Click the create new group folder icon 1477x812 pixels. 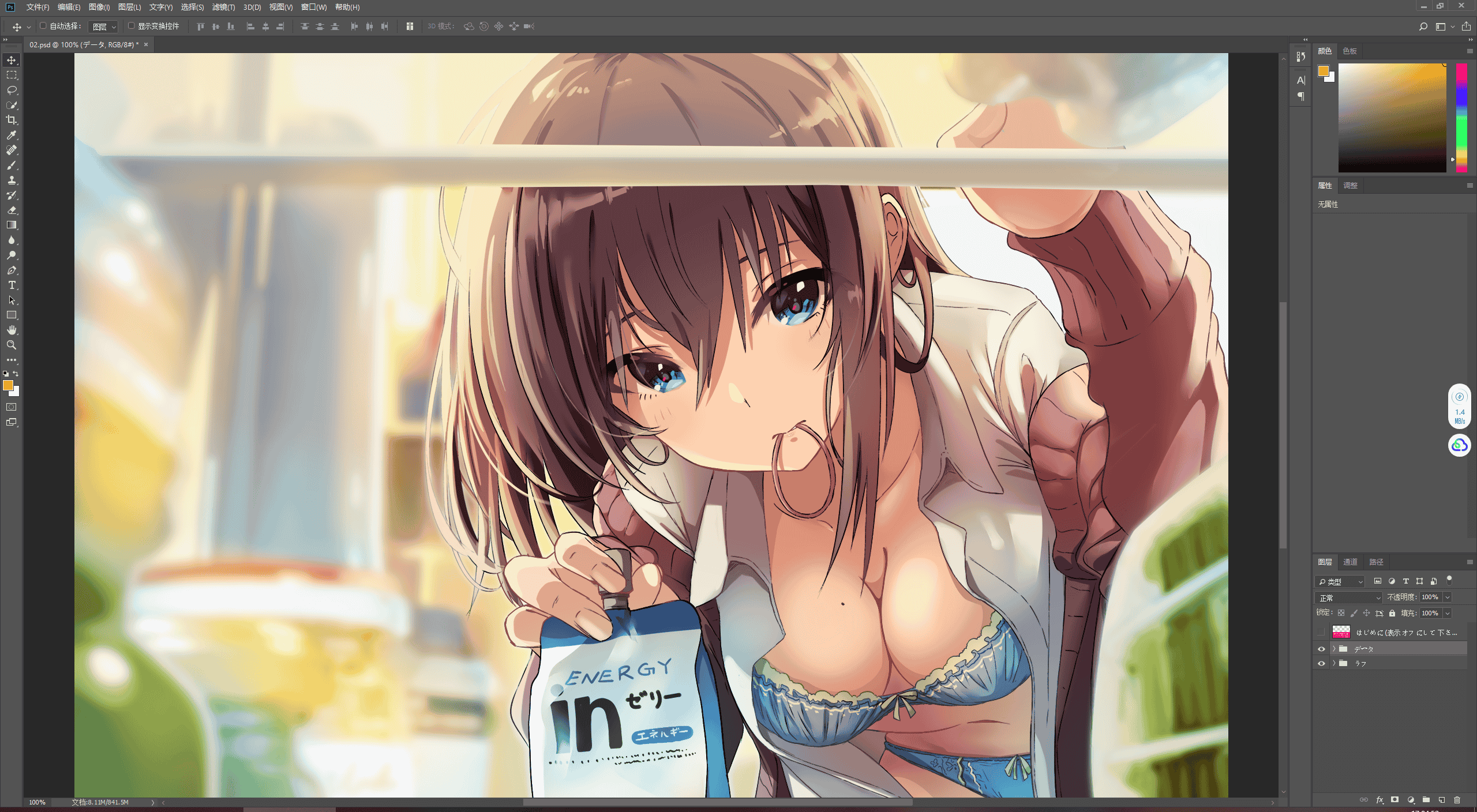tap(1426, 800)
